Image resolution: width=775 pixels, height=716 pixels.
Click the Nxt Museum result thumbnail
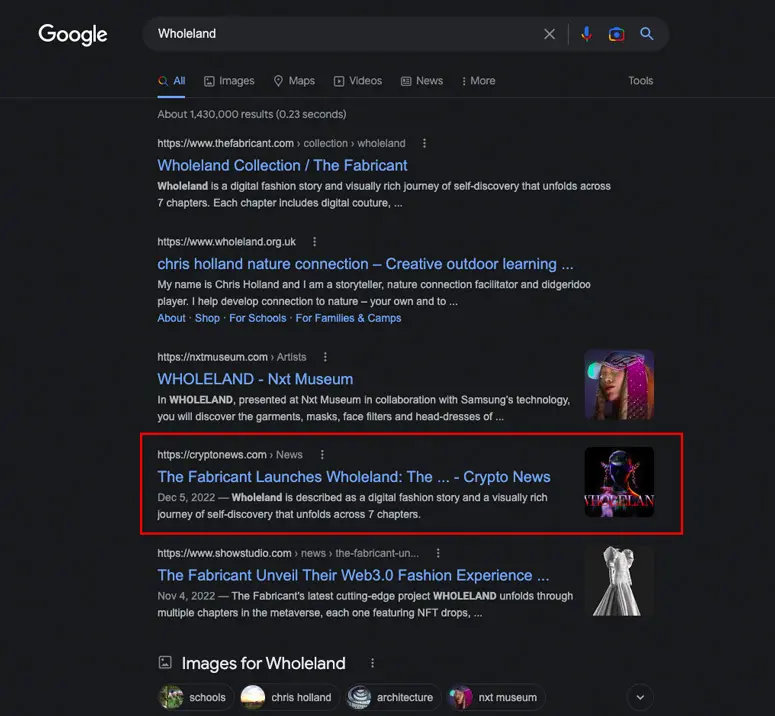(x=619, y=384)
